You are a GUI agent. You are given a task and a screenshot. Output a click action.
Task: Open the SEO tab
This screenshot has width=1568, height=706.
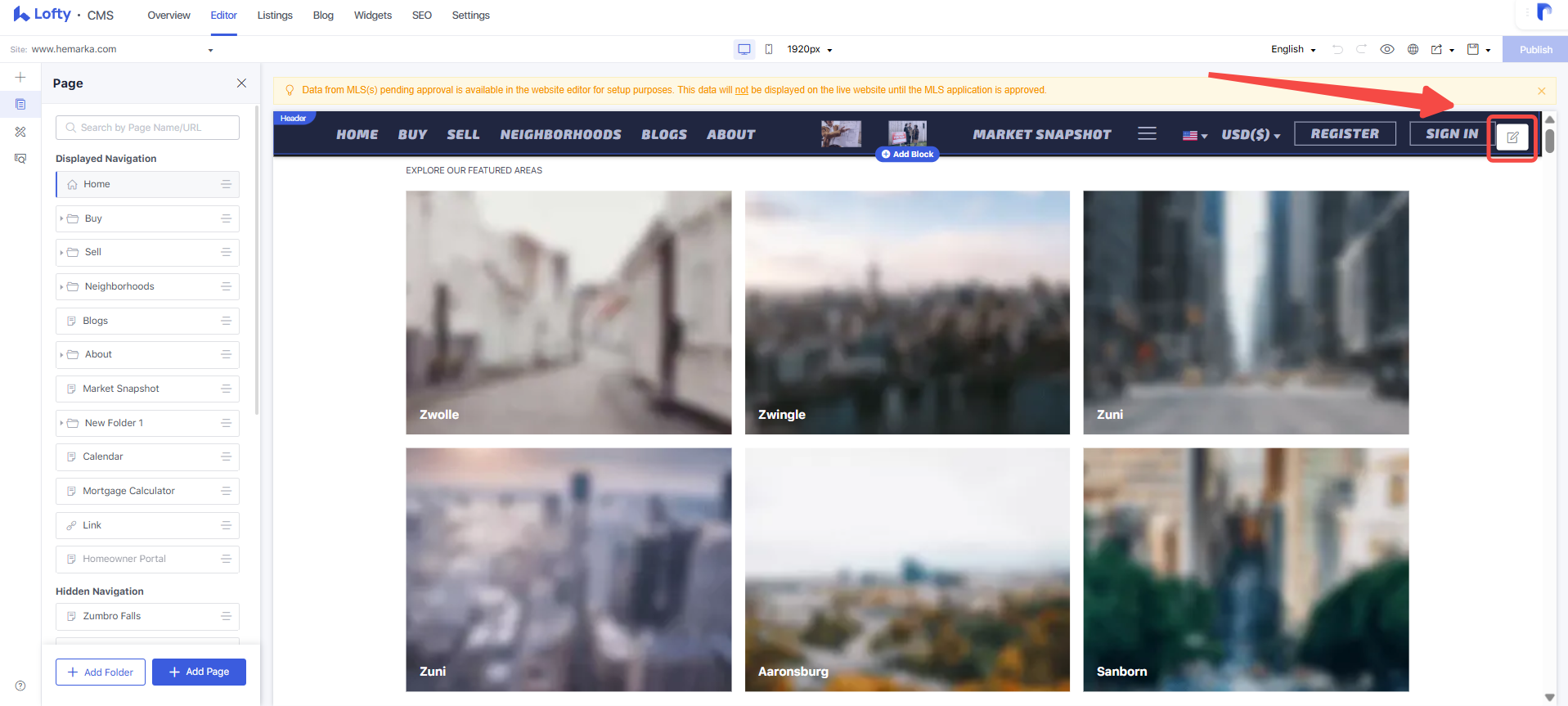click(x=422, y=16)
